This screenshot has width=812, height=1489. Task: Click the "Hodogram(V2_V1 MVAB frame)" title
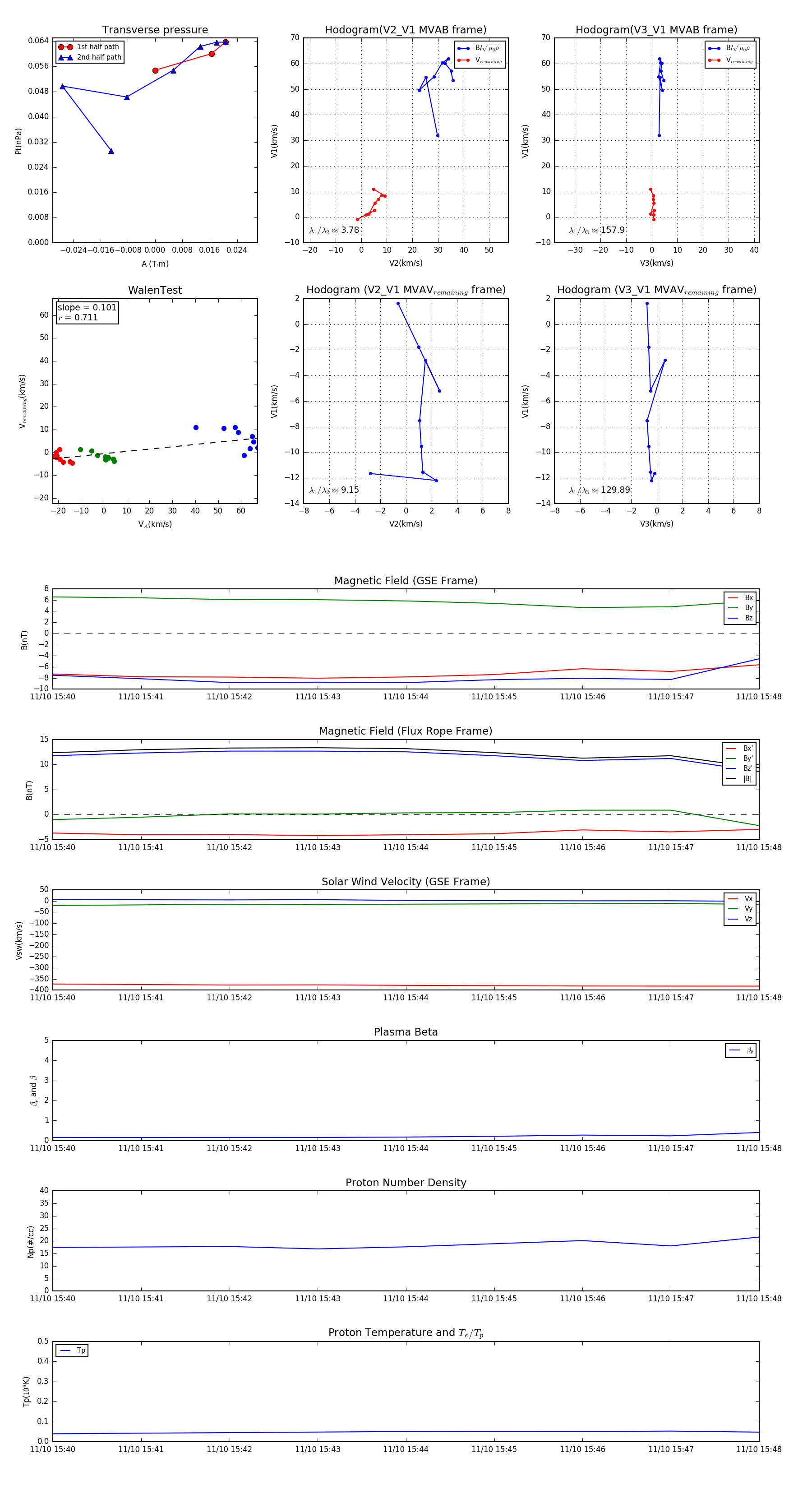coord(406,30)
